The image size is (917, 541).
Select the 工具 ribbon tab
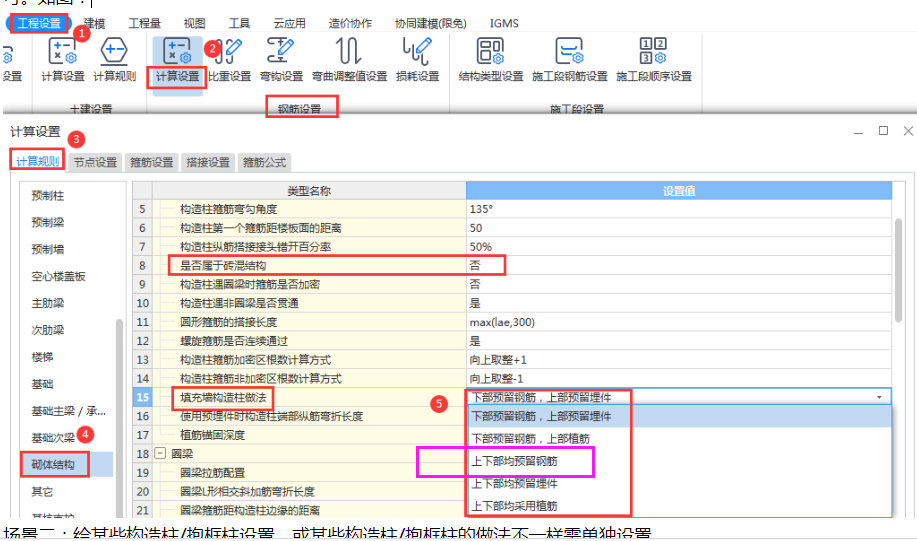coord(239,23)
